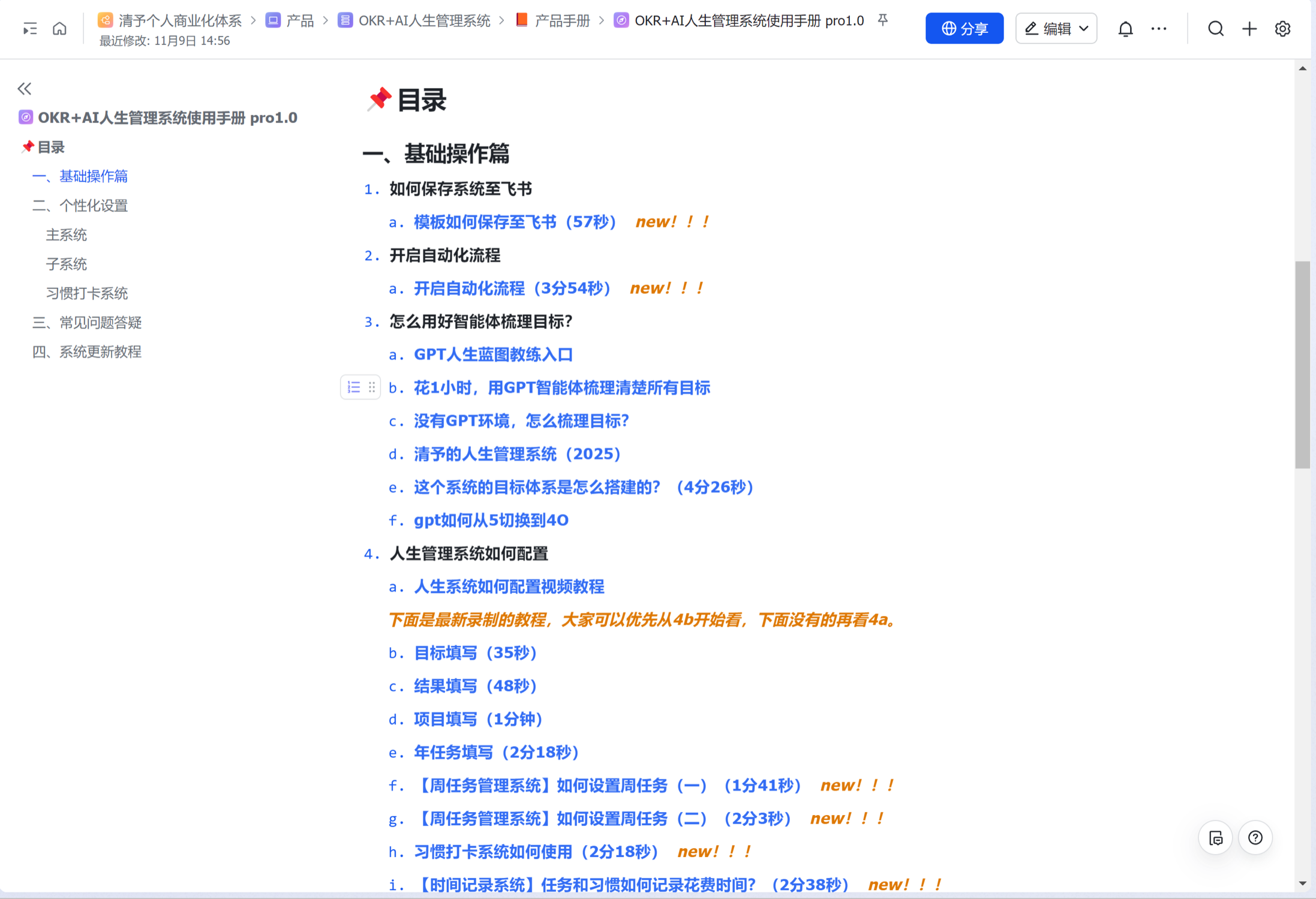Viewport: 1316px width, 899px height.
Task: Click the blue 分享 button
Action: click(x=964, y=28)
